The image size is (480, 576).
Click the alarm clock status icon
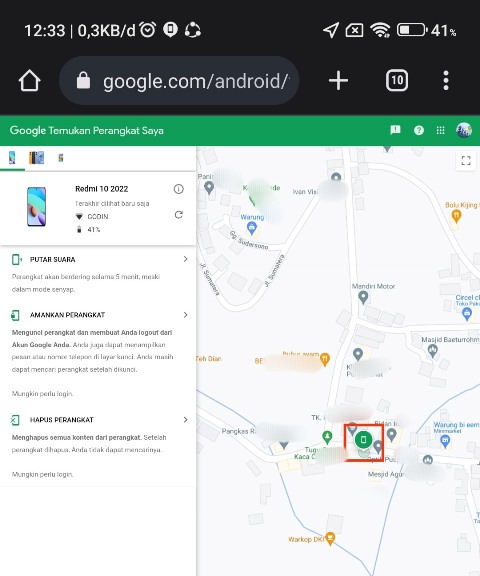tap(148, 30)
